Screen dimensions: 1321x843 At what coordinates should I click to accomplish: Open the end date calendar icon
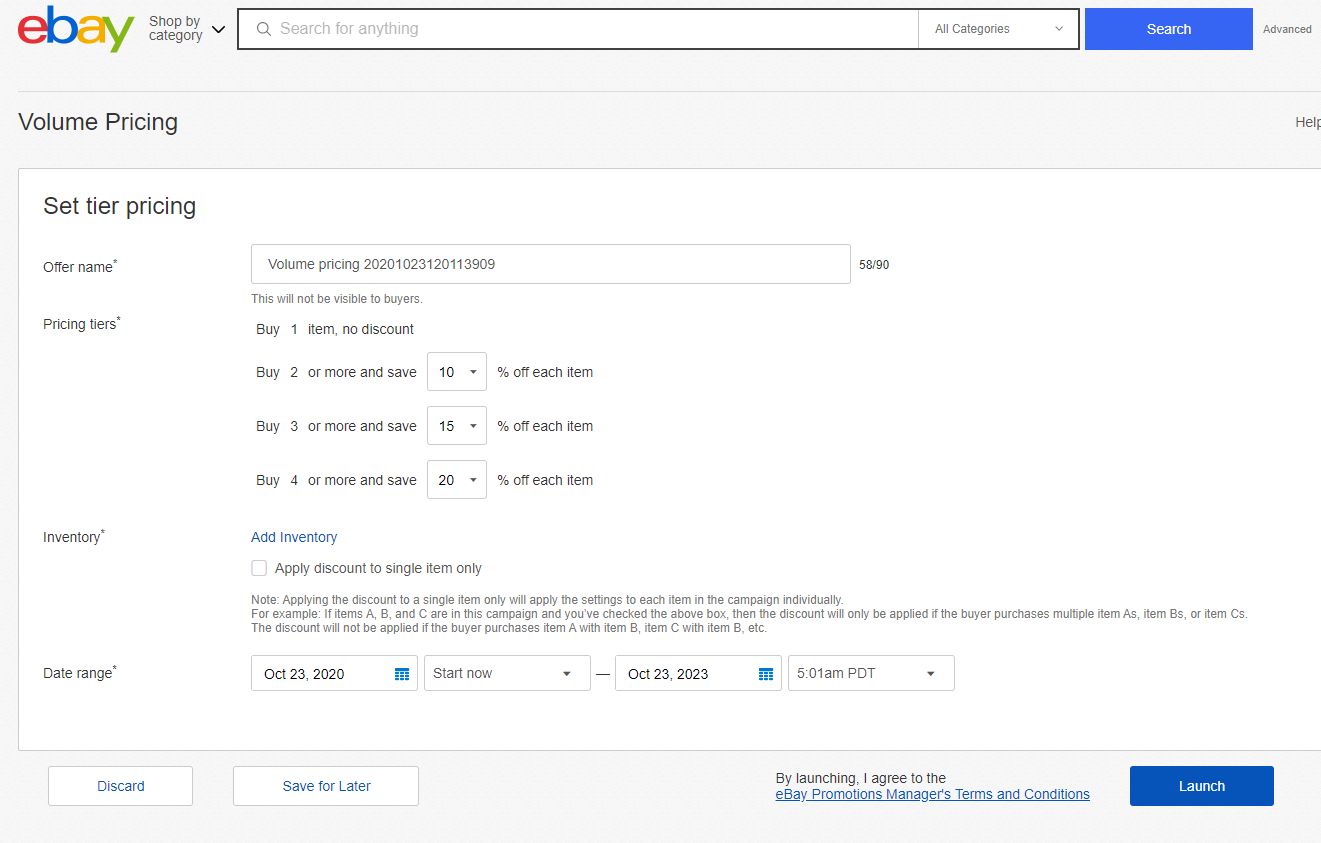tap(766, 674)
